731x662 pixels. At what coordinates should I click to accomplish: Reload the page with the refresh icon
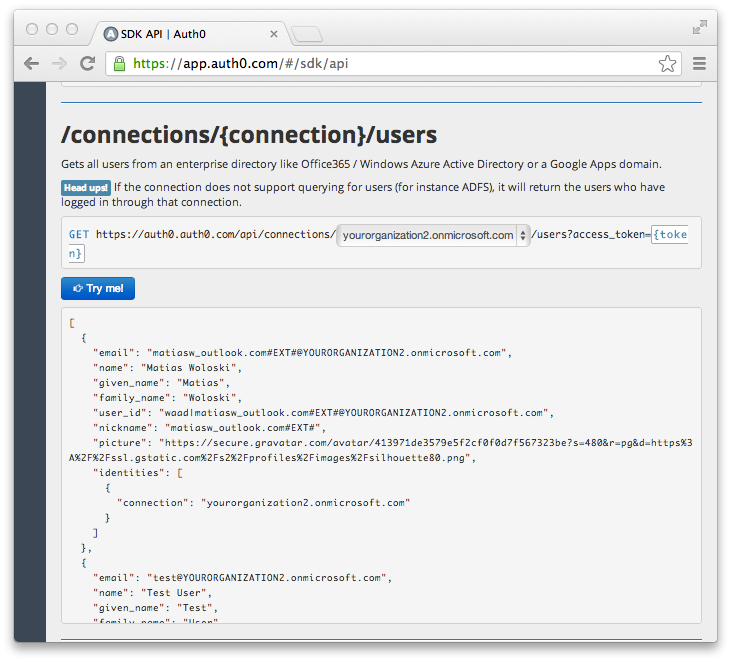pyautogui.click(x=88, y=63)
